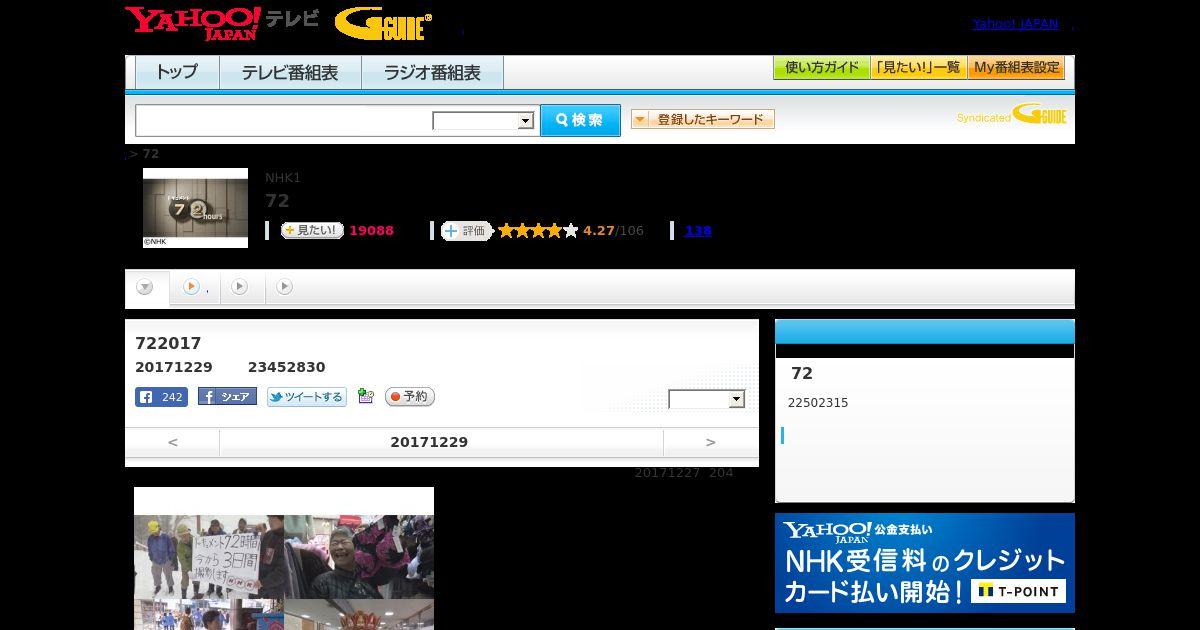Viewport: 1200px width, 630px height.
Task: Open the ラジオ番組表 tab
Action: click(433, 73)
